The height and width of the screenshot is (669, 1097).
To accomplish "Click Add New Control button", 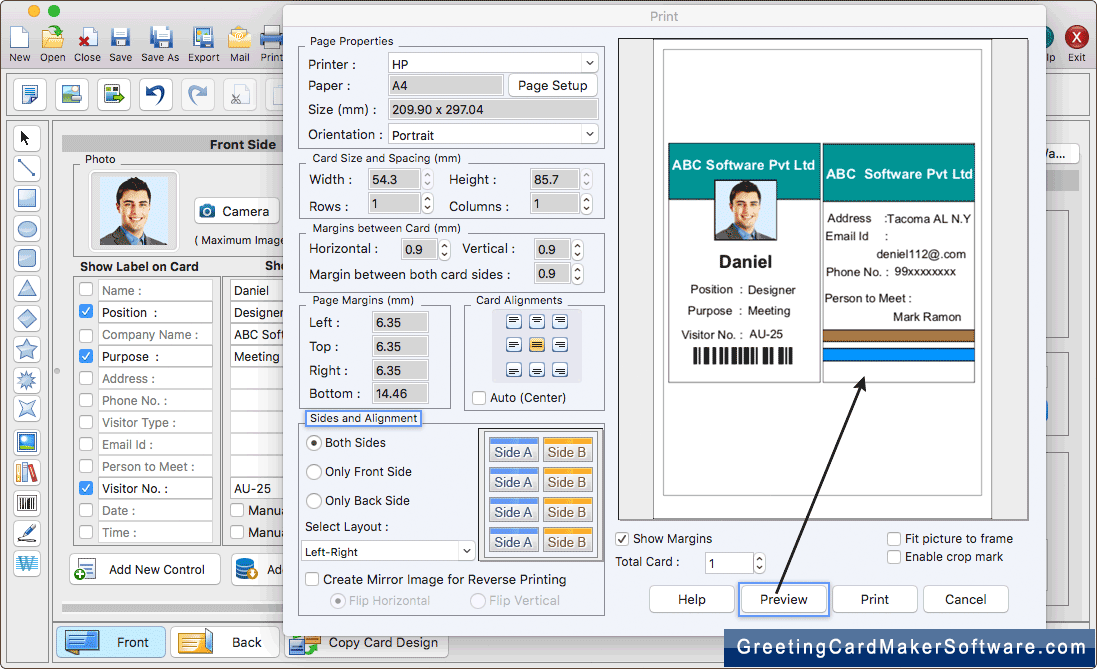I will pos(145,569).
